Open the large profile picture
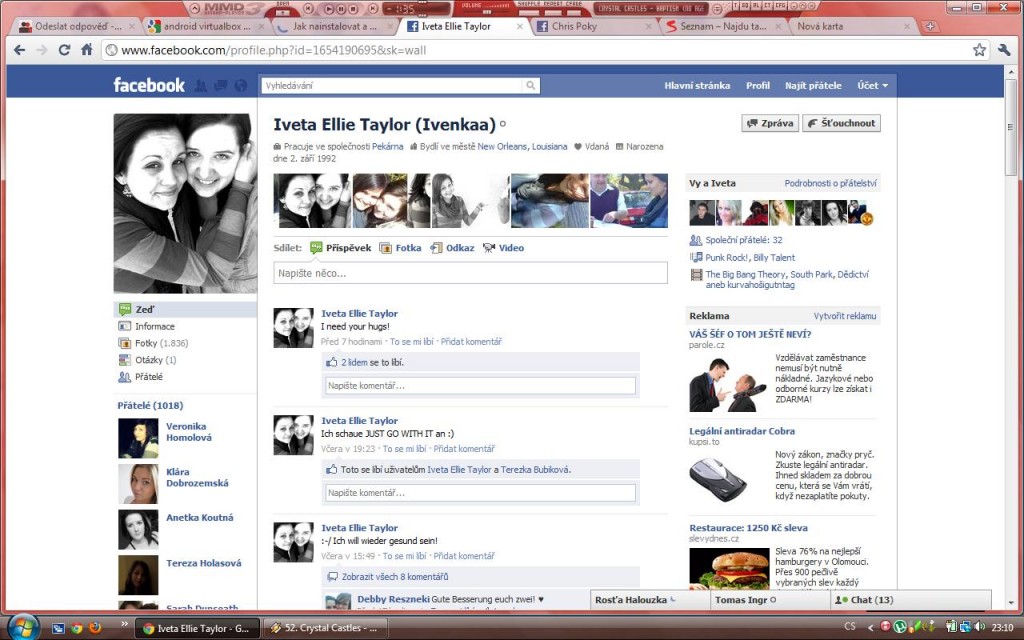Viewport: 1024px width, 640px height. coord(185,203)
